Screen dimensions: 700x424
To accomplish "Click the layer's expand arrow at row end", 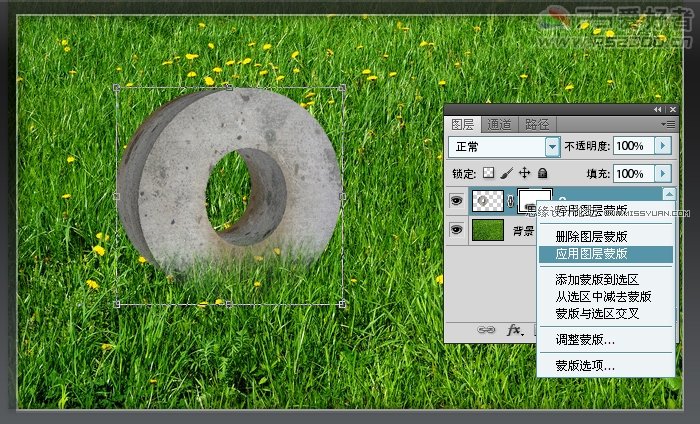I will coord(669,194).
